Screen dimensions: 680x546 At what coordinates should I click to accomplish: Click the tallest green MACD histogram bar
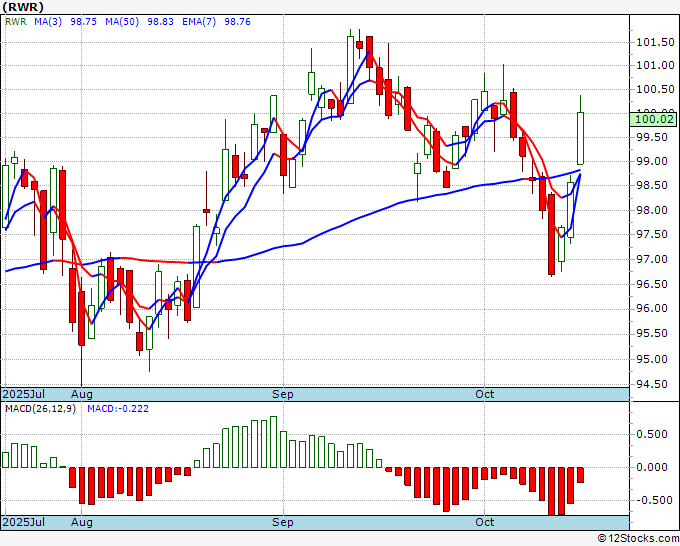(273, 442)
